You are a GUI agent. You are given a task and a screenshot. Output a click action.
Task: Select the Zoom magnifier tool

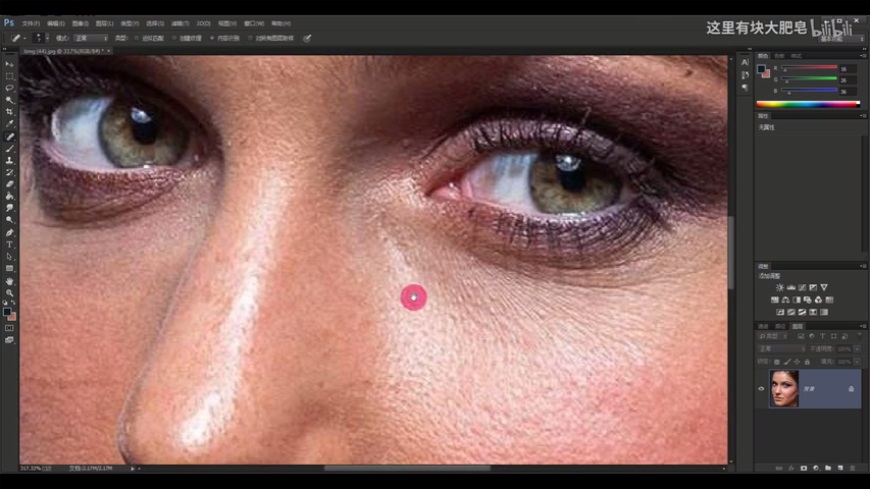tap(10, 293)
